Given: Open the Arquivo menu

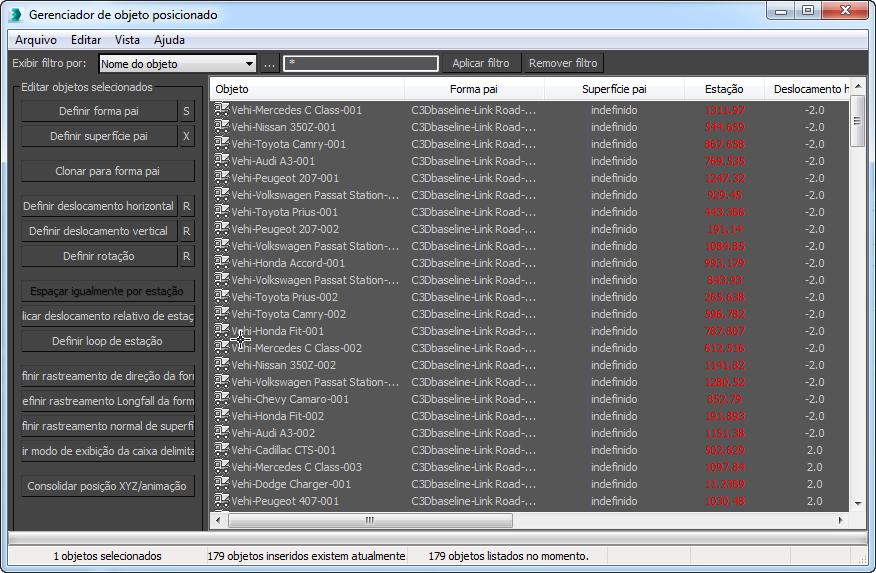Looking at the screenshot, I should [36, 40].
